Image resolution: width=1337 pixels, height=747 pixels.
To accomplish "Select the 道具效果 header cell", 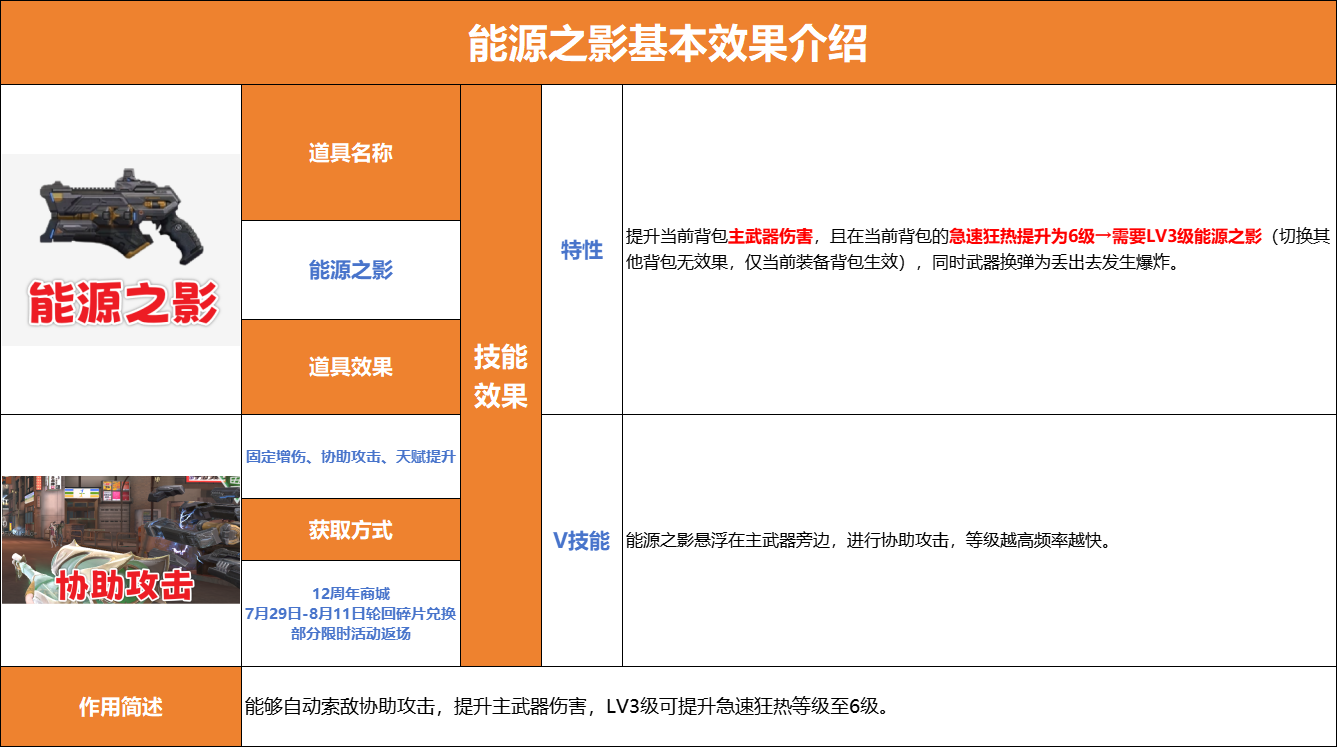I will click(x=351, y=367).
